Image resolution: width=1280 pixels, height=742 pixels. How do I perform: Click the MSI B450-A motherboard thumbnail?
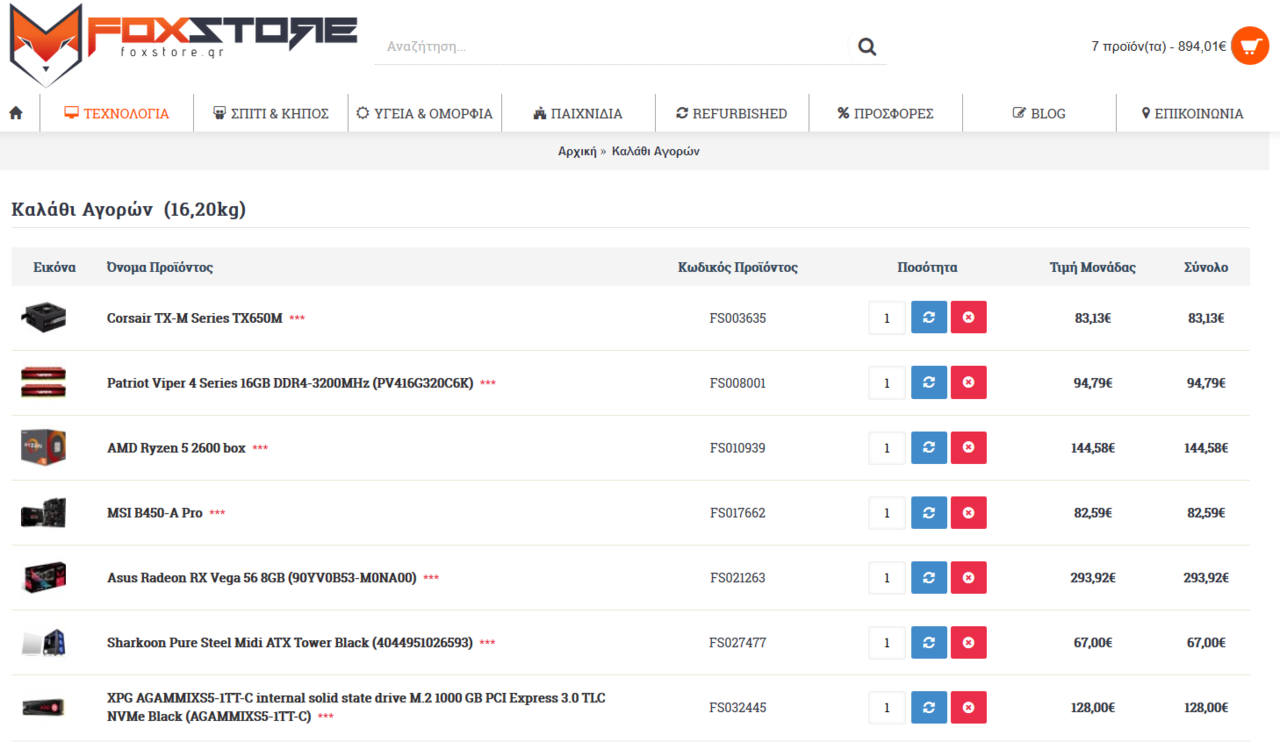tap(44, 513)
